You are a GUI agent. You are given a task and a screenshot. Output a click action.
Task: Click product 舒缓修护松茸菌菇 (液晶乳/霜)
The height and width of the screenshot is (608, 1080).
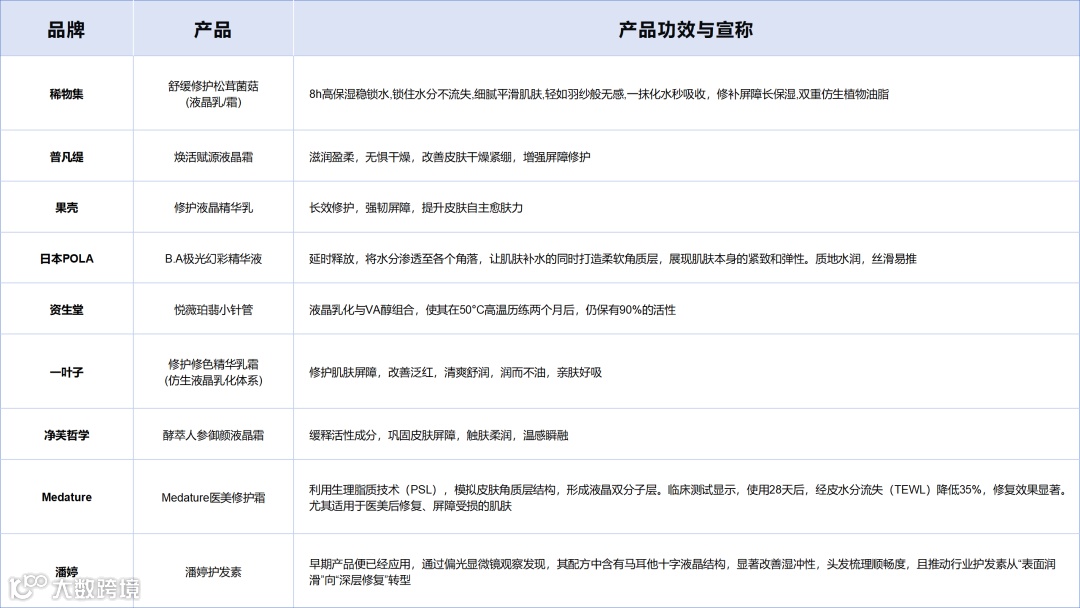[x=213, y=94]
